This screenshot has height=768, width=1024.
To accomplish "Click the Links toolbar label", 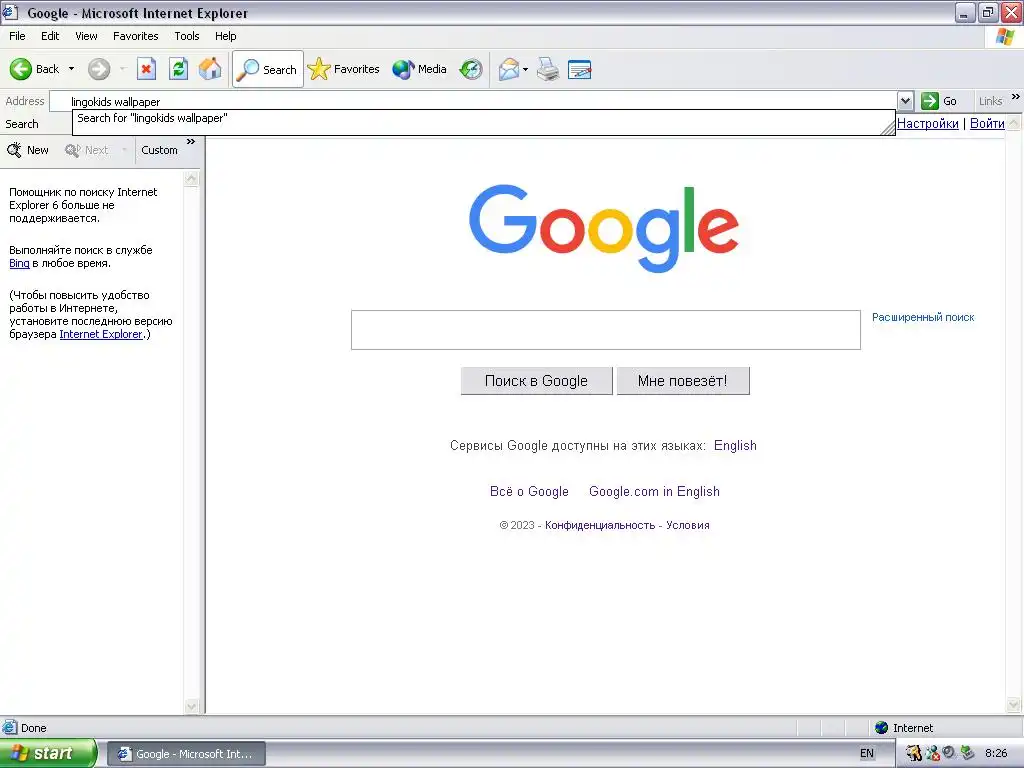I will point(990,101).
